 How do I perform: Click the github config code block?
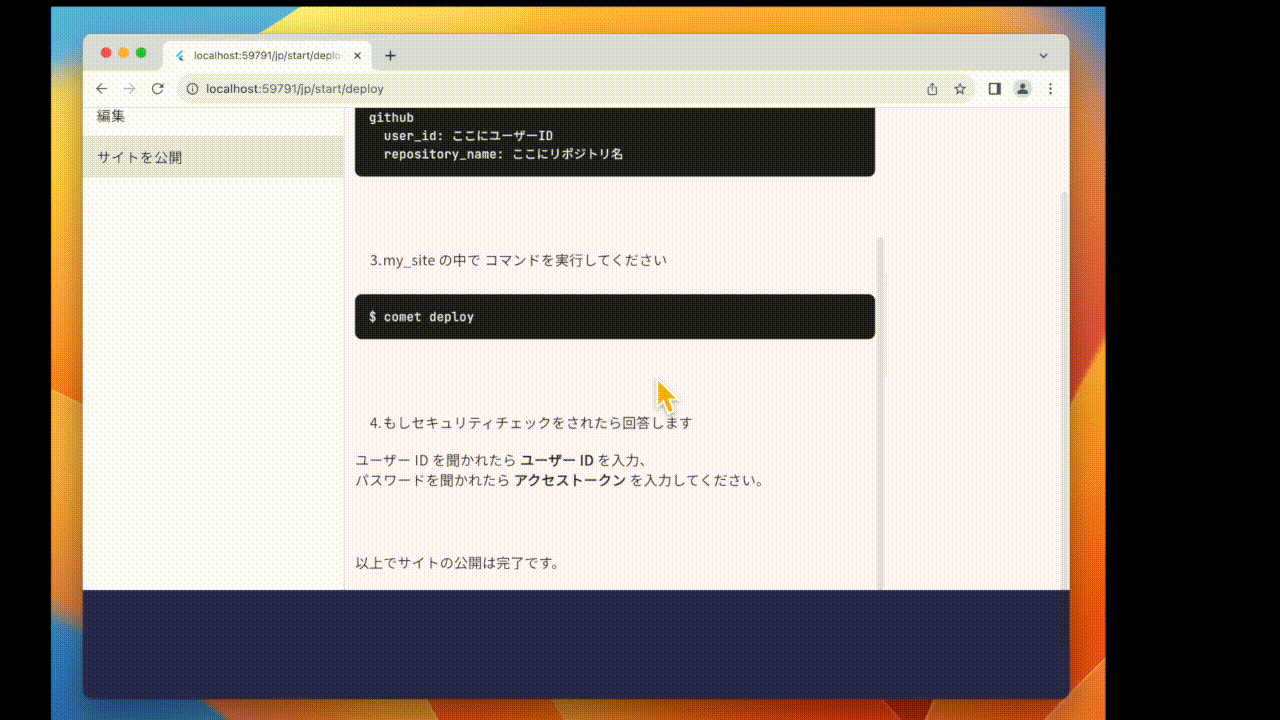pos(614,140)
